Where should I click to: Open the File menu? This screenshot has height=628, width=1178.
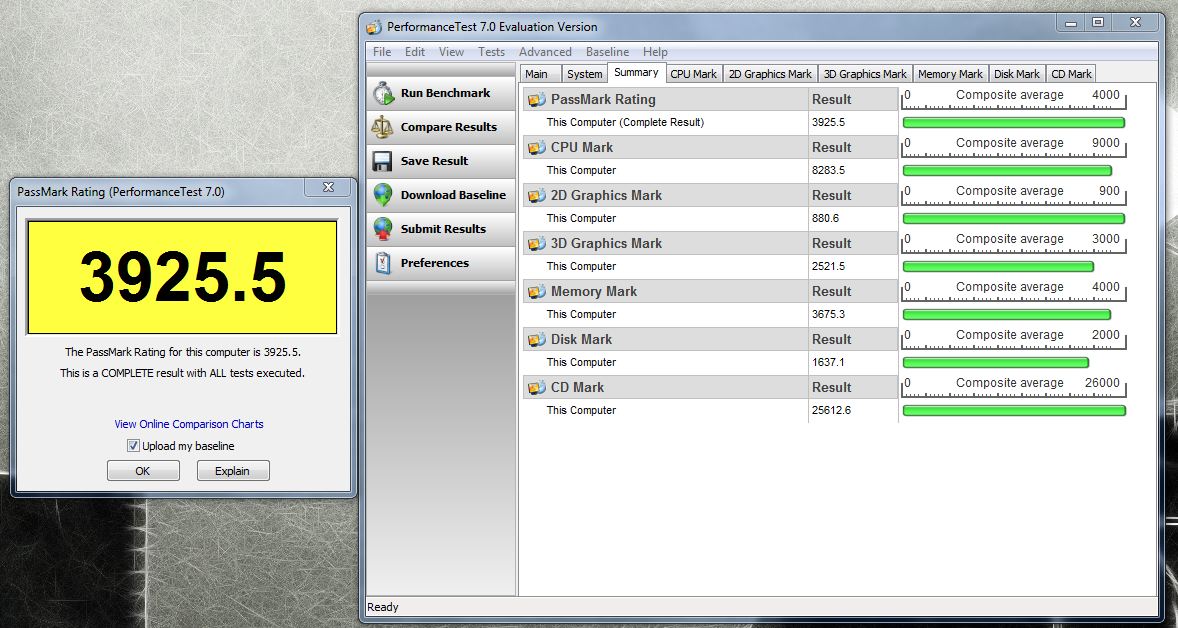click(x=382, y=52)
